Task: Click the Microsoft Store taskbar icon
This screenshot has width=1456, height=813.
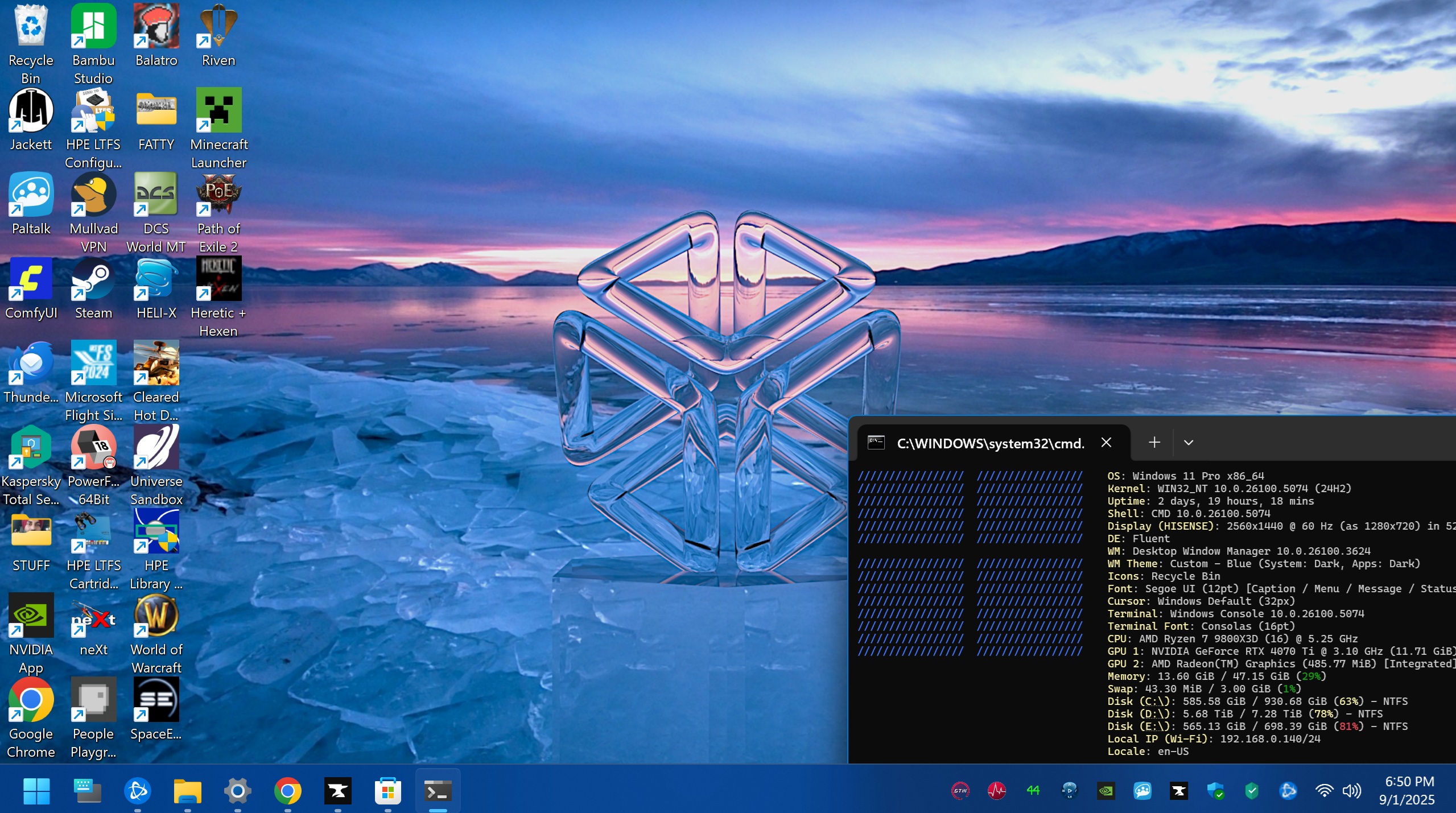Action: (388, 791)
